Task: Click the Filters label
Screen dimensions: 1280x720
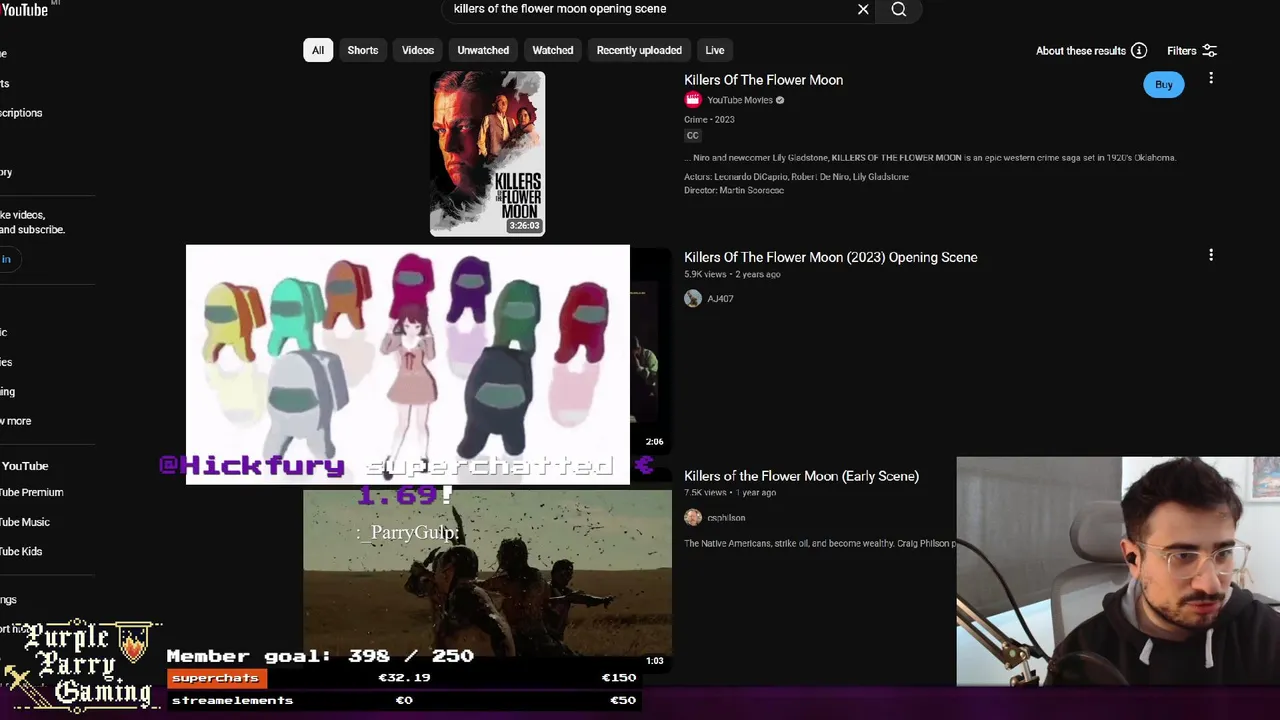Action: point(1182,51)
